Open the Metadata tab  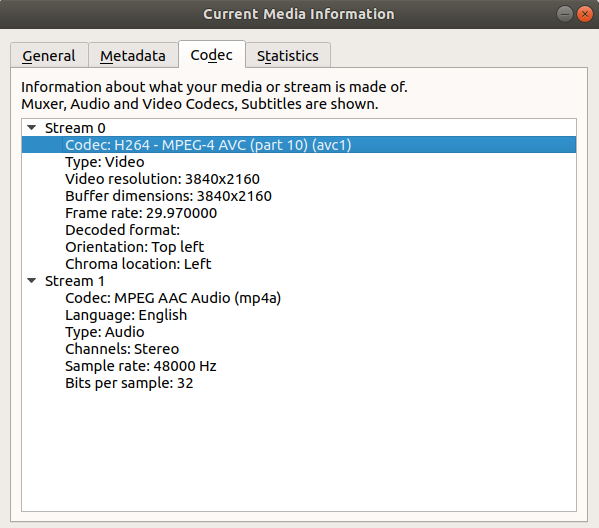coord(133,56)
